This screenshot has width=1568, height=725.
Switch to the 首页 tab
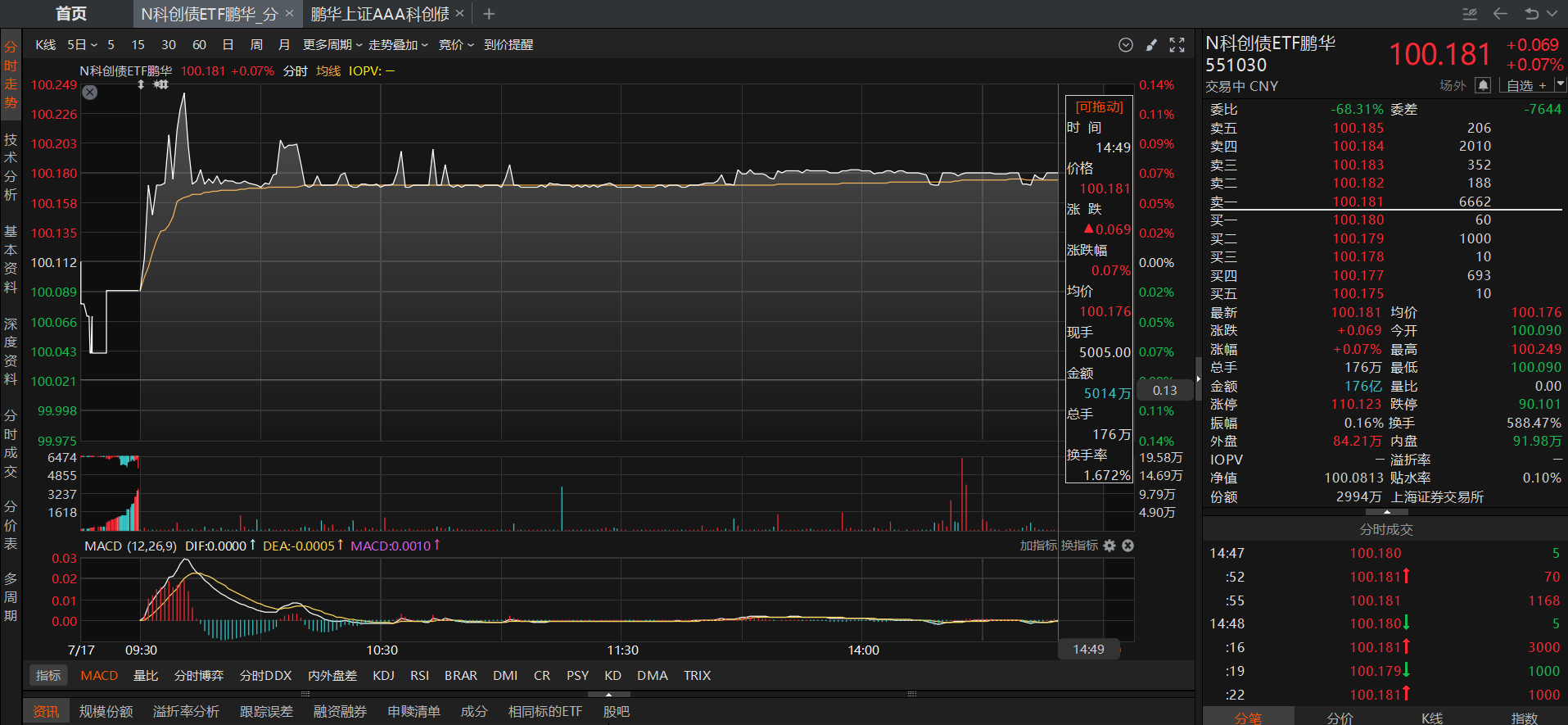pyautogui.click(x=71, y=14)
